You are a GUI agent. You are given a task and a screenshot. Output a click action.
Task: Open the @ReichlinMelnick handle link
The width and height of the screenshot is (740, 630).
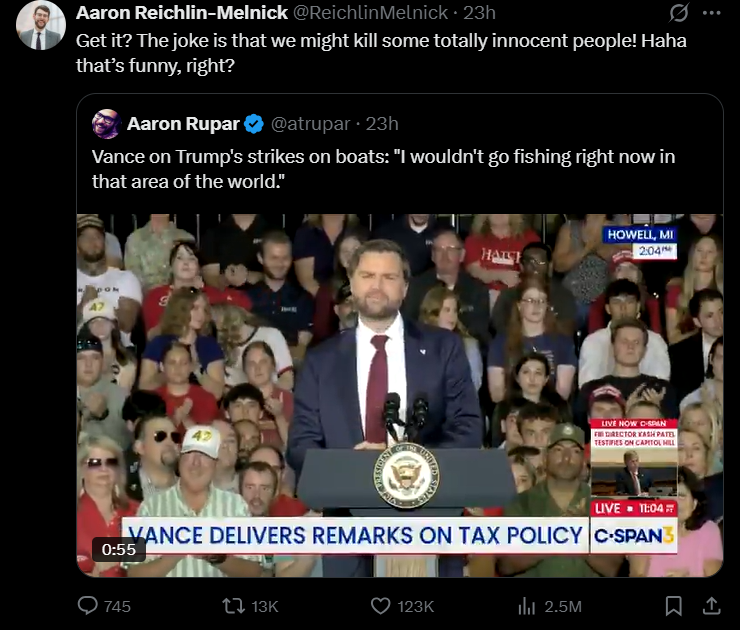click(x=370, y=13)
